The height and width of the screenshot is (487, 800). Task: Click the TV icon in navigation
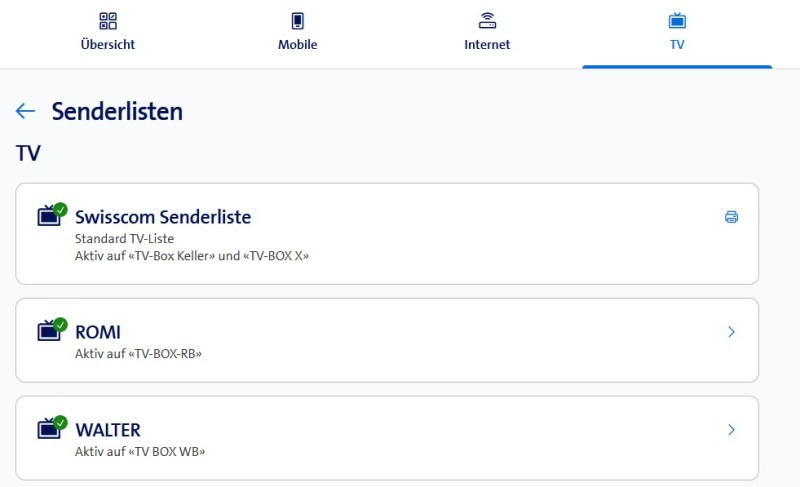coord(677,21)
